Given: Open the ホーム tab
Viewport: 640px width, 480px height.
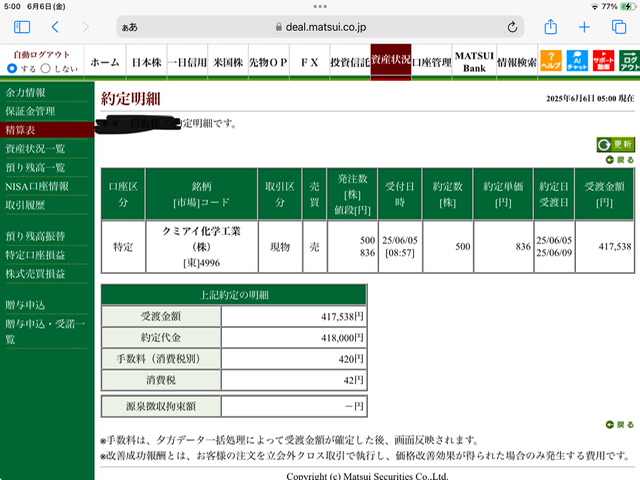Looking at the screenshot, I should pos(105,62).
